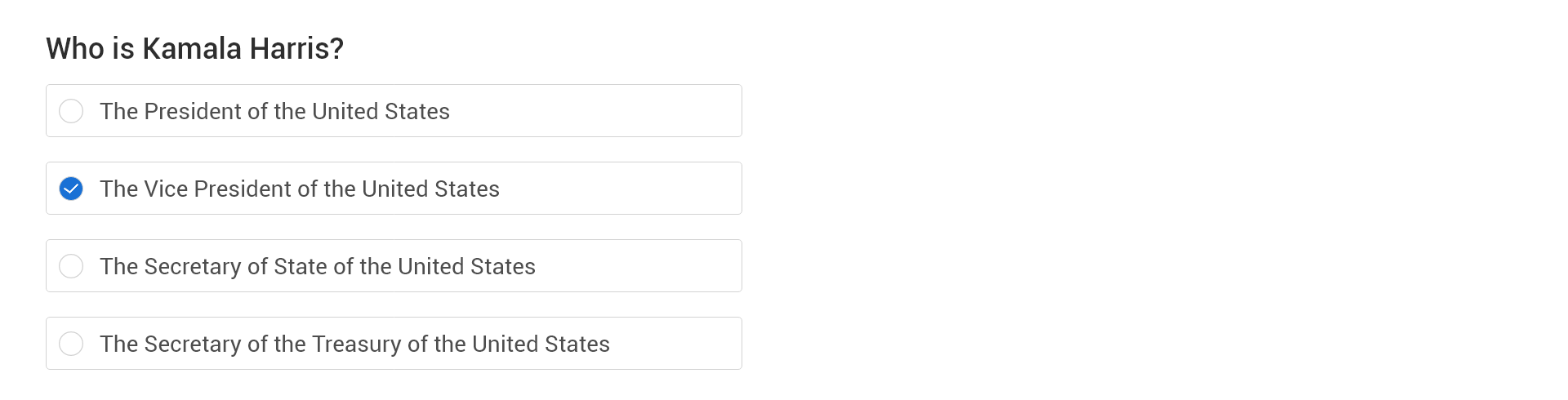Choose the Secretary of State radio circle

(x=71, y=266)
